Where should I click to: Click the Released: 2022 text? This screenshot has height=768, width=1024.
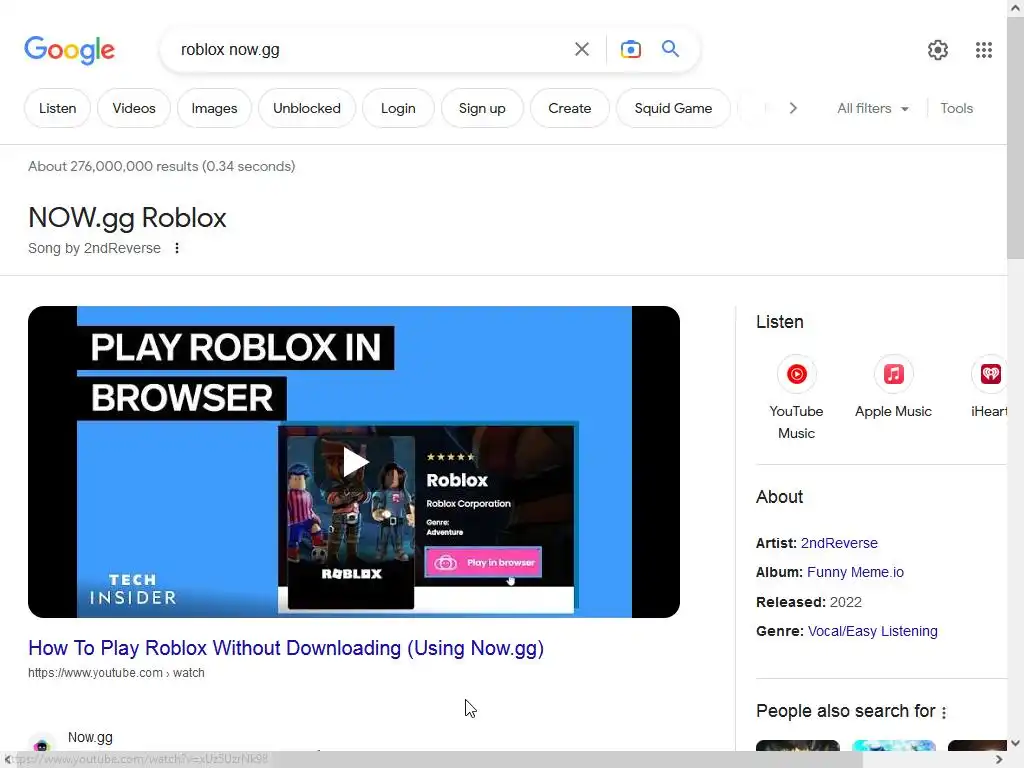point(808,602)
